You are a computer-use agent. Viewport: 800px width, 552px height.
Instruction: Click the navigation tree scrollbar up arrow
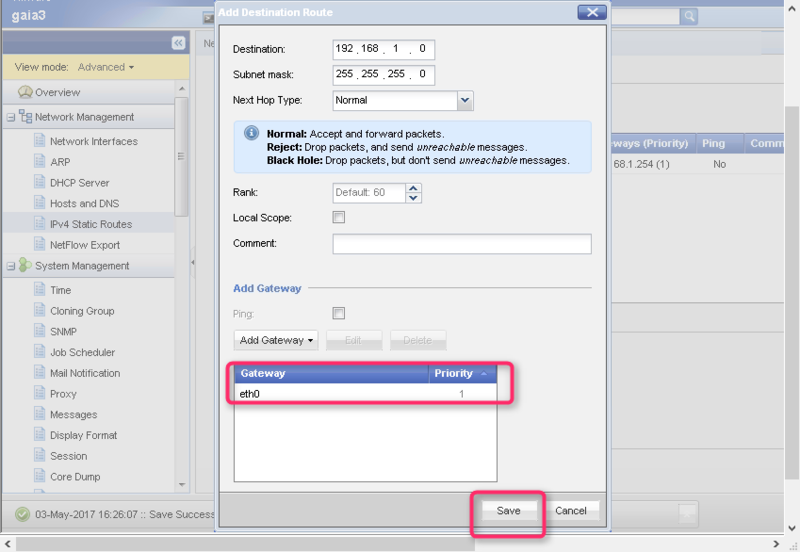pyautogui.click(x=182, y=89)
